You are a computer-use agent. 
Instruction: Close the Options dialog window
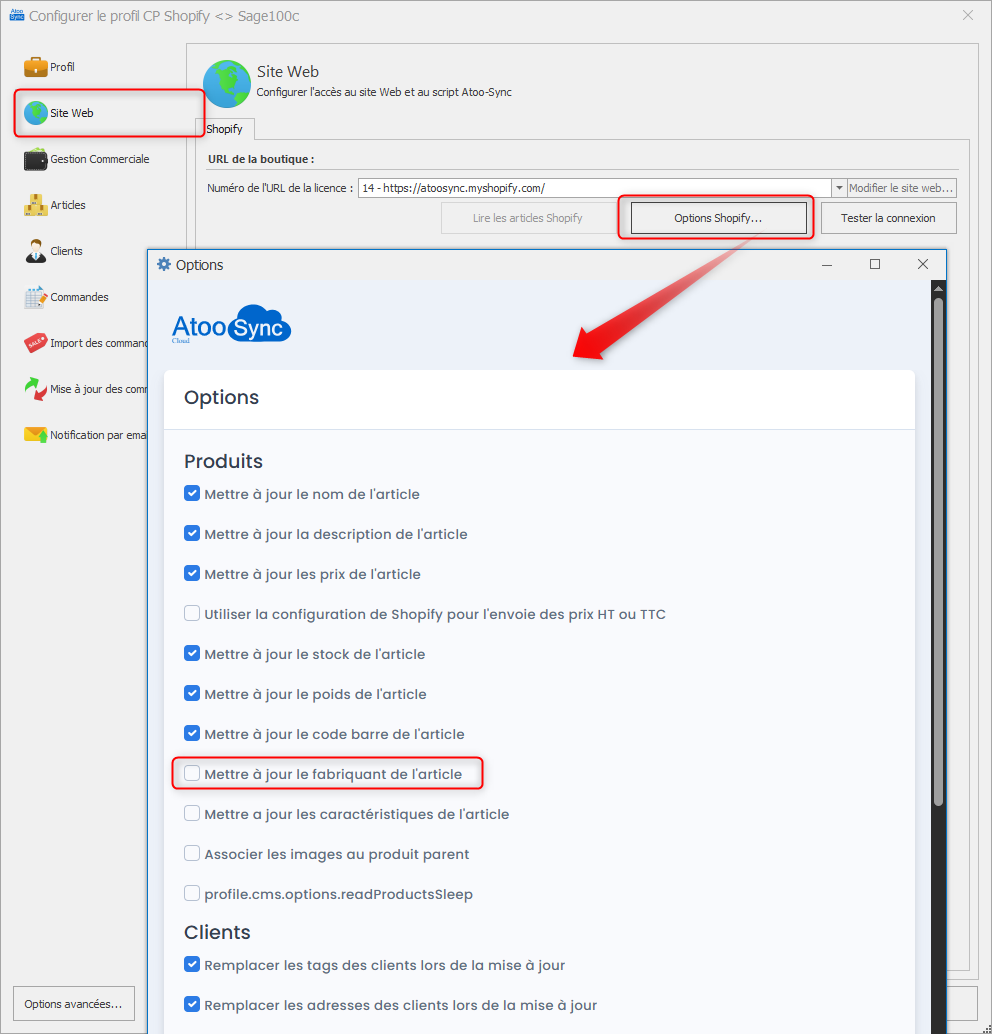923,264
